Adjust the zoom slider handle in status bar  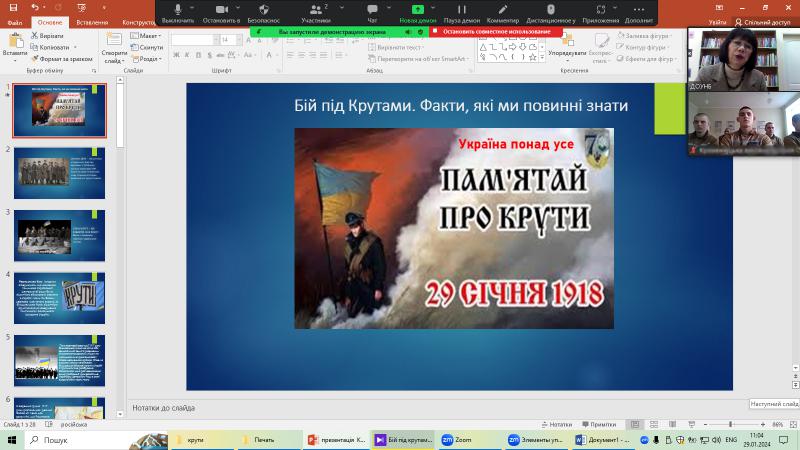pos(731,424)
